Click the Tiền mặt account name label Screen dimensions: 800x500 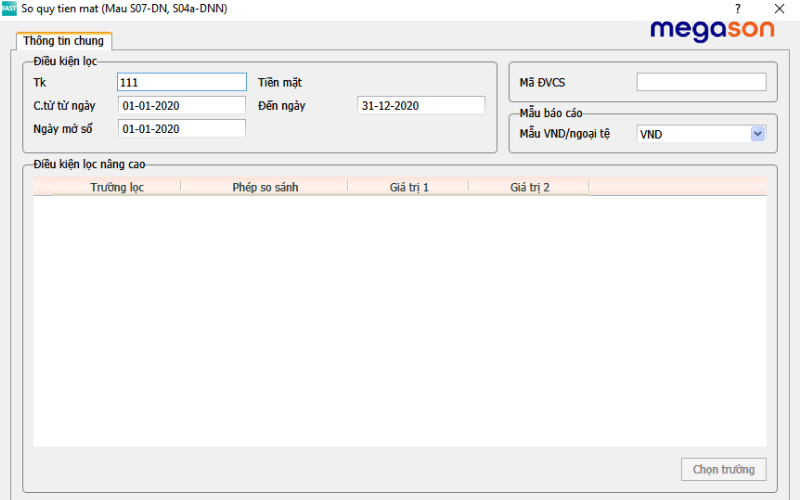(x=280, y=82)
